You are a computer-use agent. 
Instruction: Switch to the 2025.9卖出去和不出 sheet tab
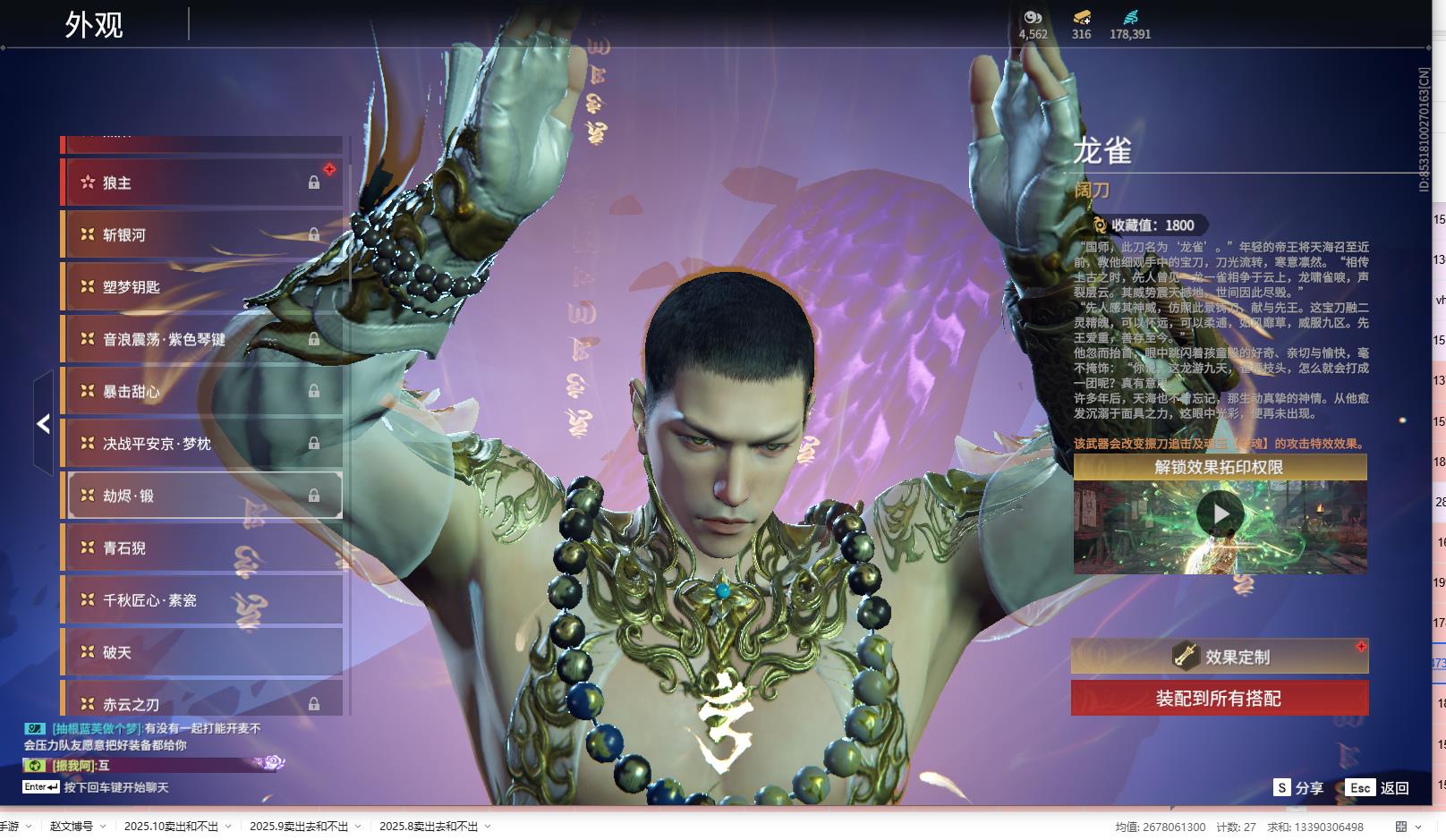299,827
